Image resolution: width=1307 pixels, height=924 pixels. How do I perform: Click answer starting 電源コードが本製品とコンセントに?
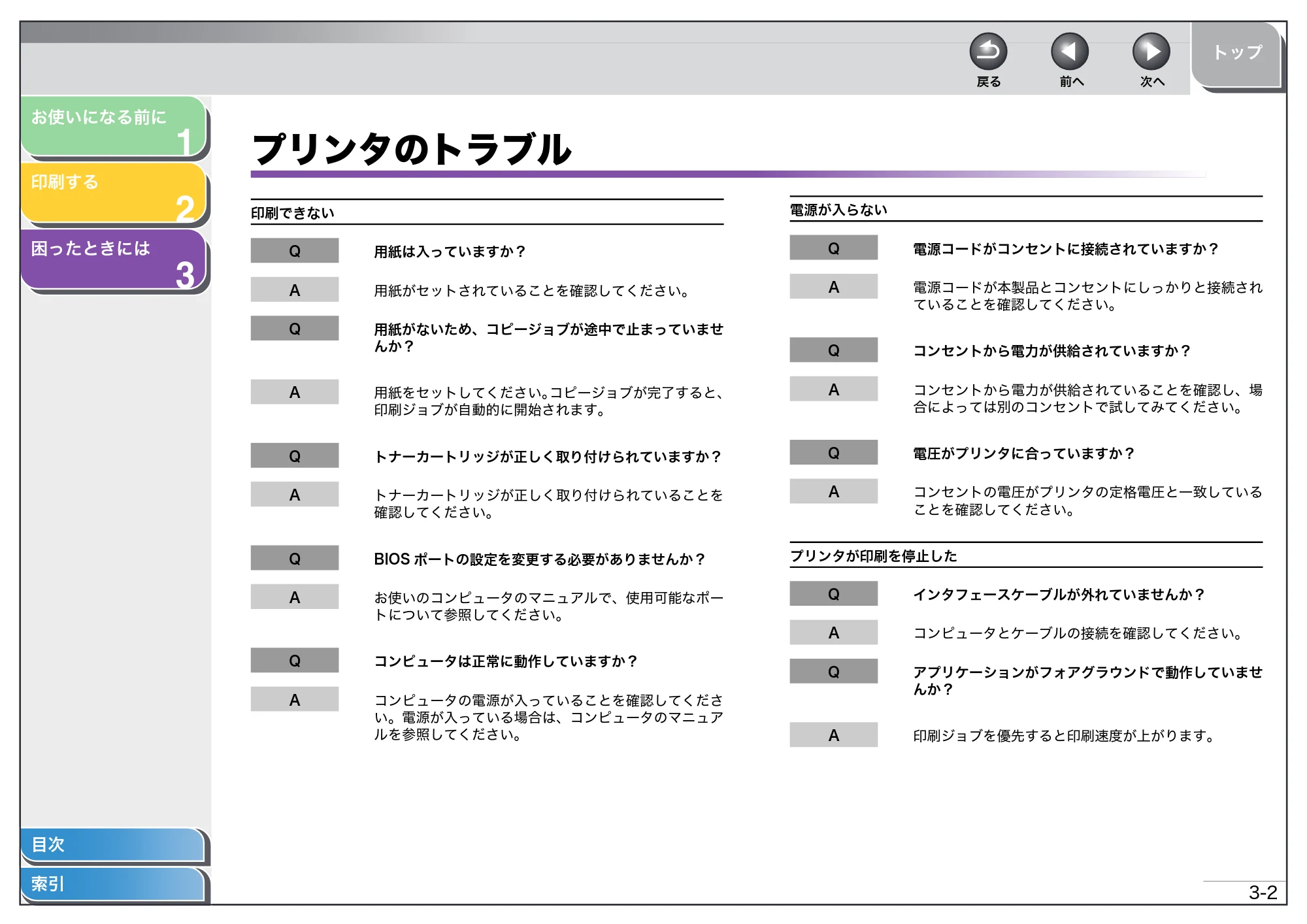click(x=1087, y=296)
